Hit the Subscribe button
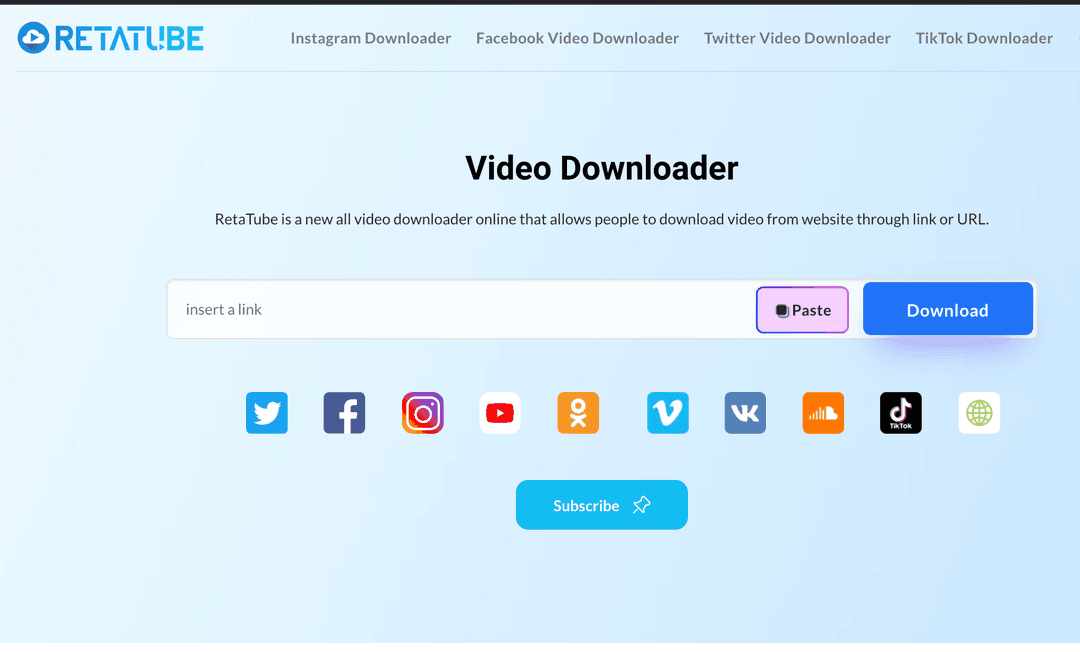This screenshot has height=652, width=1080. coord(601,505)
